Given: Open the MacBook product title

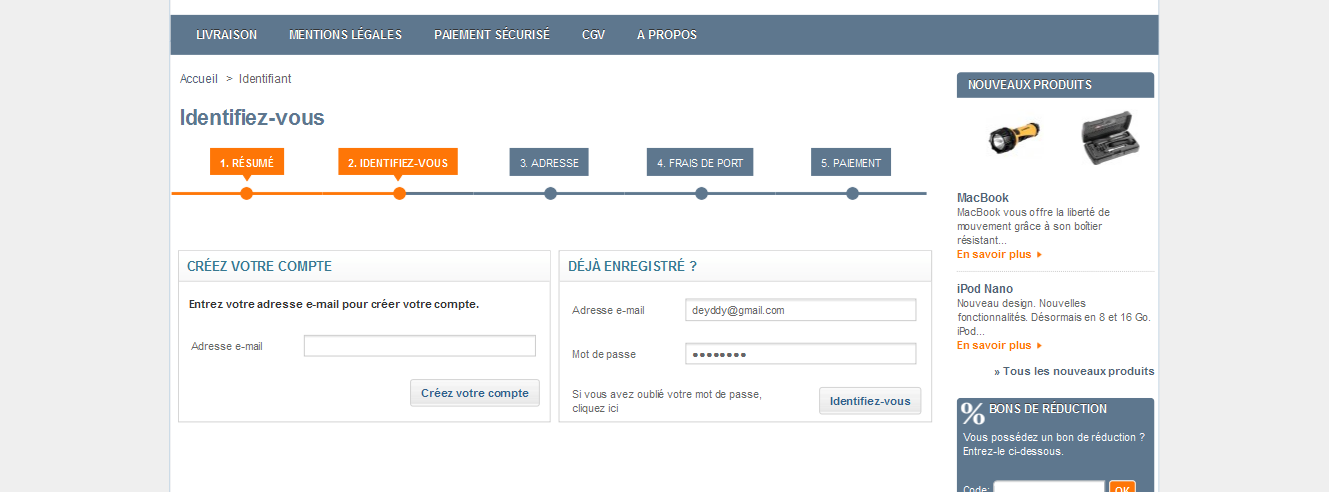Looking at the screenshot, I should pos(983,198).
